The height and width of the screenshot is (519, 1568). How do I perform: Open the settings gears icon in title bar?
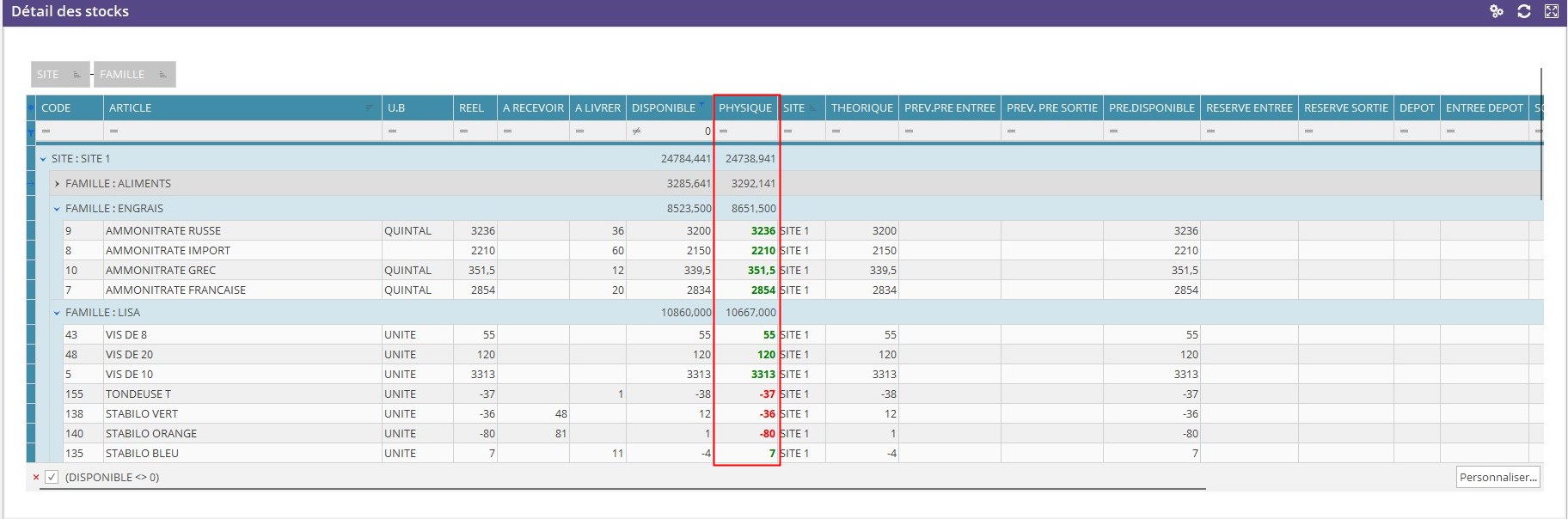point(1497,11)
